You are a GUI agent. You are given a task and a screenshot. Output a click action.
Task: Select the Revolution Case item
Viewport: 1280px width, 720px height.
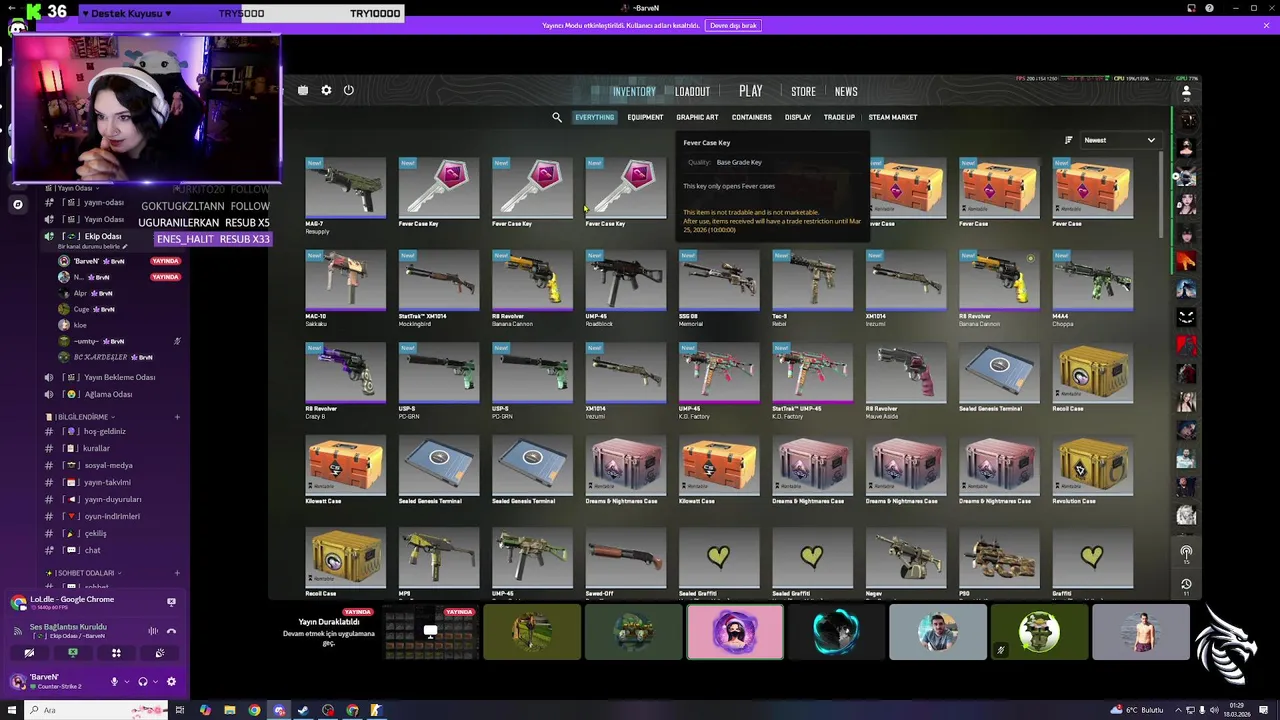1092,470
